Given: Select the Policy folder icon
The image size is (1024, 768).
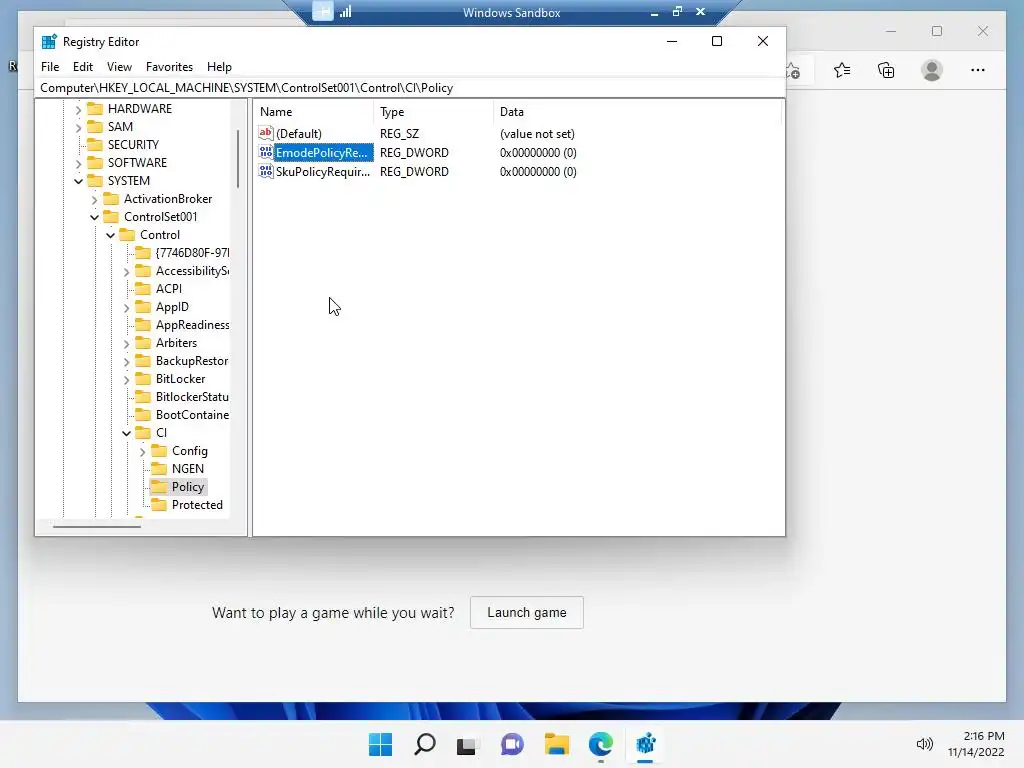Looking at the screenshot, I should (159, 487).
